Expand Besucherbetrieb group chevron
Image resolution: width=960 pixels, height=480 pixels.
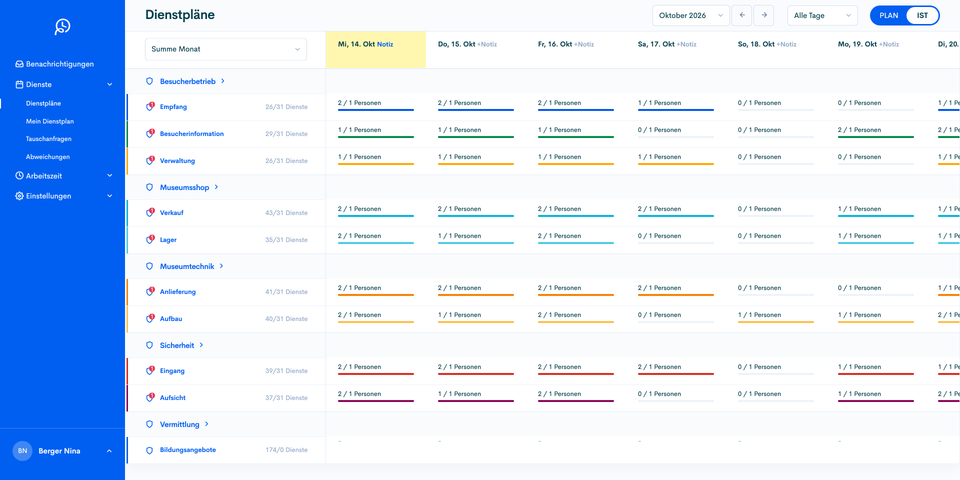click(223, 81)
